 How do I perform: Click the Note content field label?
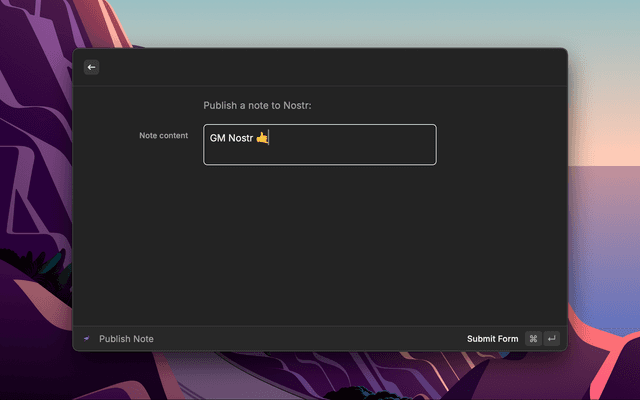163,135
